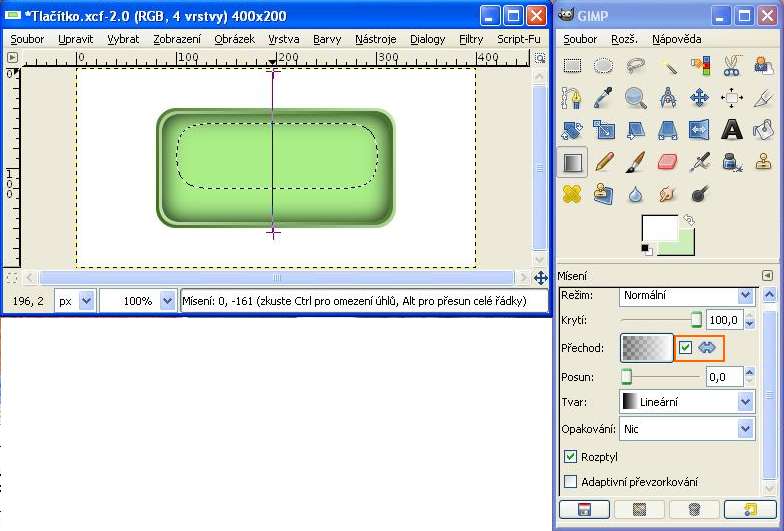The height and width of the screenshot is (531, 784).
Task: Select the Zoom magnifier tool
Action: tap(636, 98)
